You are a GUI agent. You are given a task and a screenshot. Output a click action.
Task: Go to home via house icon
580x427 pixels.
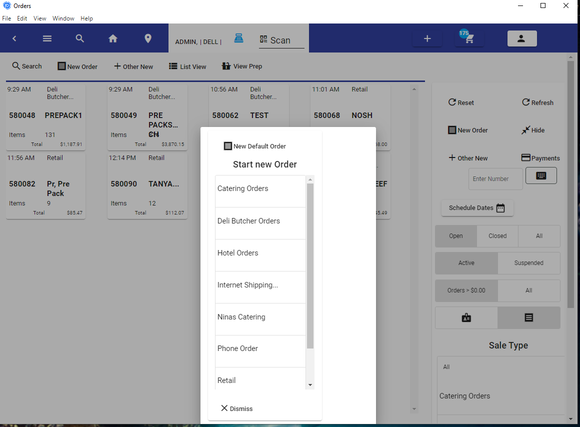(113, 38)
